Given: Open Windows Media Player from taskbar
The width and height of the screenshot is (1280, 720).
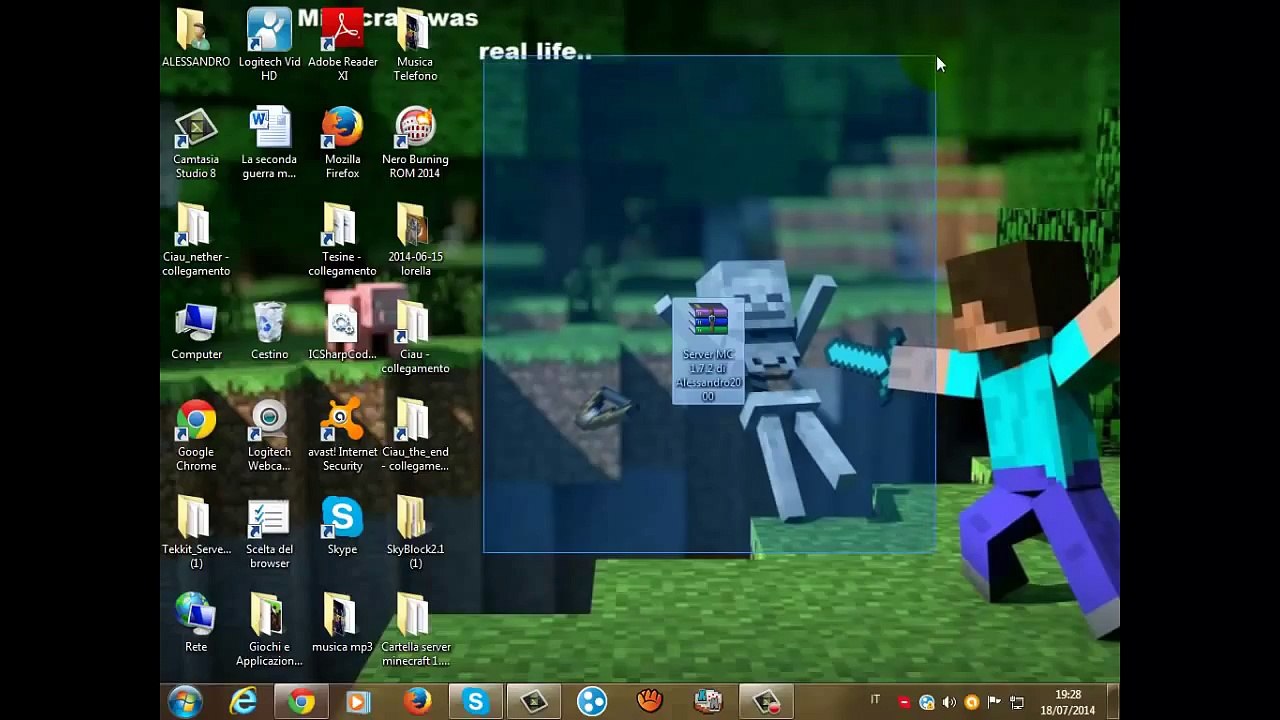Looking at the screenshot, I should point(358,702).
